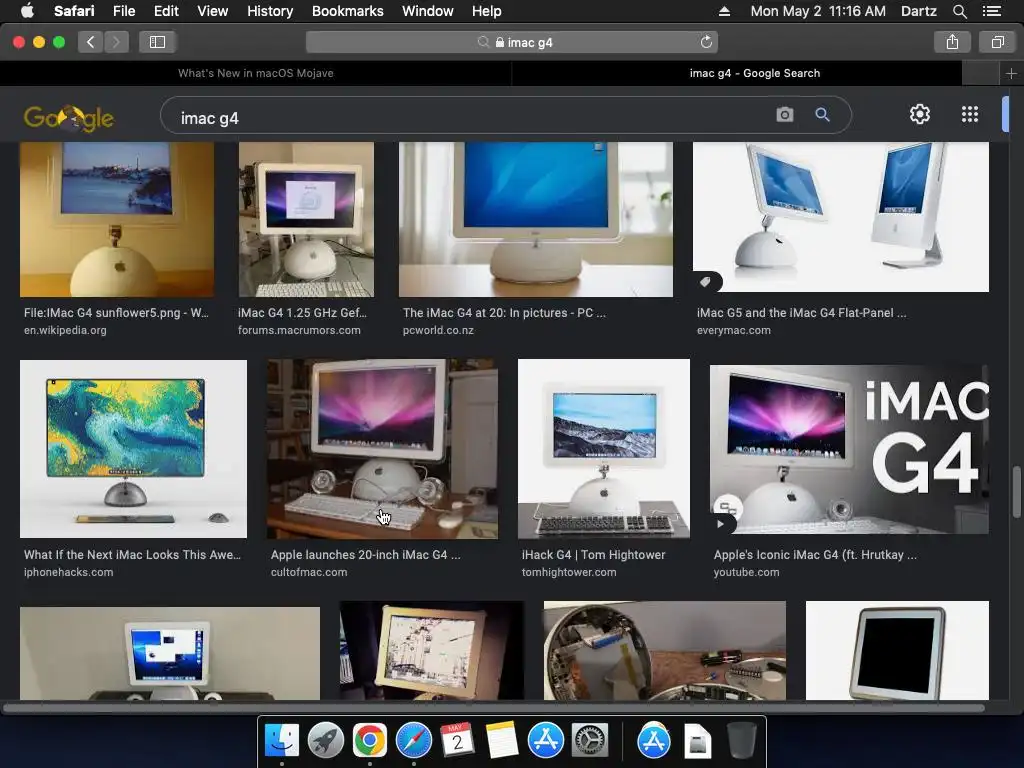
Task: Open the document file in the Dock
Action: pos(697,741)
